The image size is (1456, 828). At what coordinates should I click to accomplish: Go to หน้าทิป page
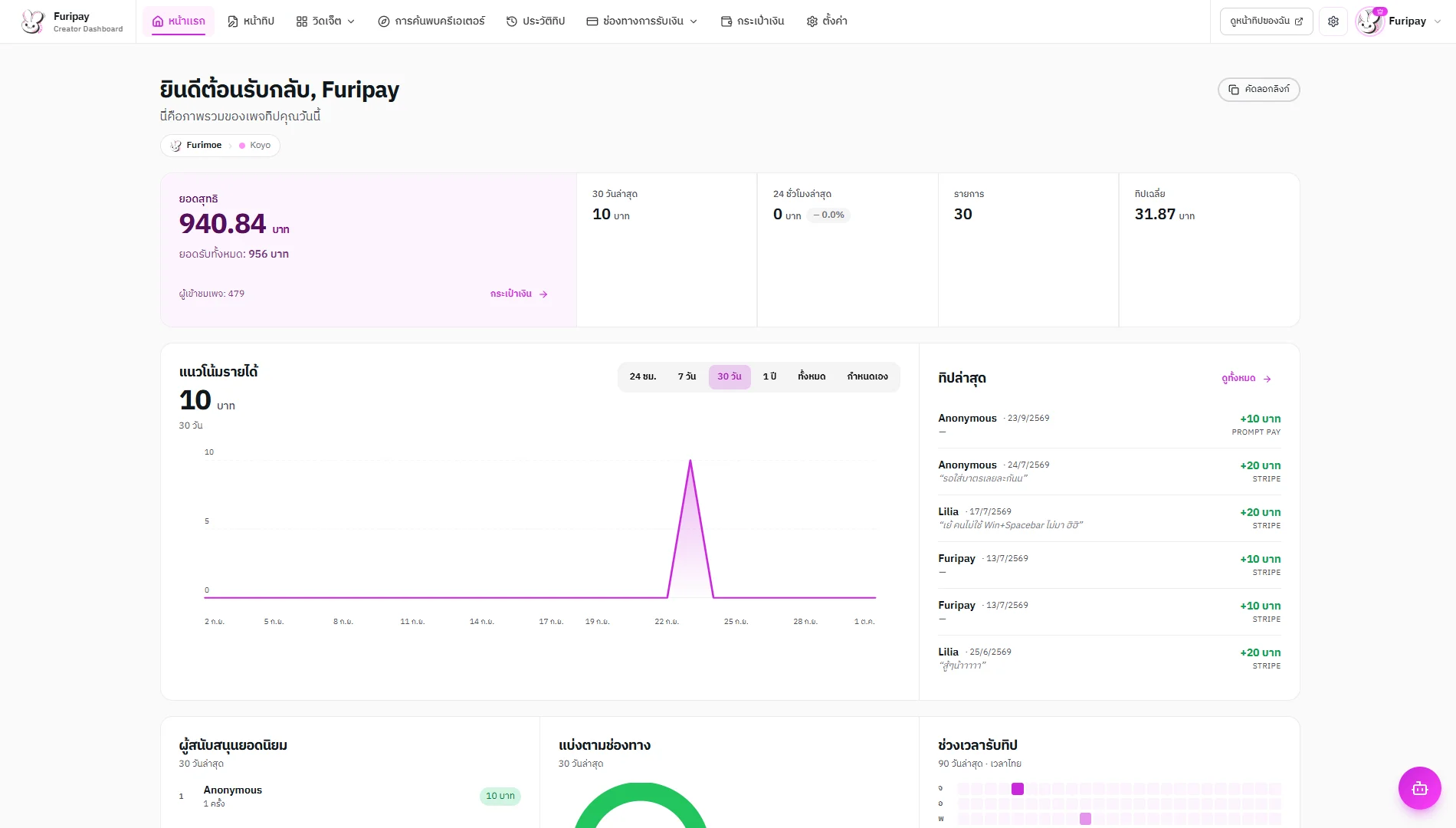click(251, 21)
